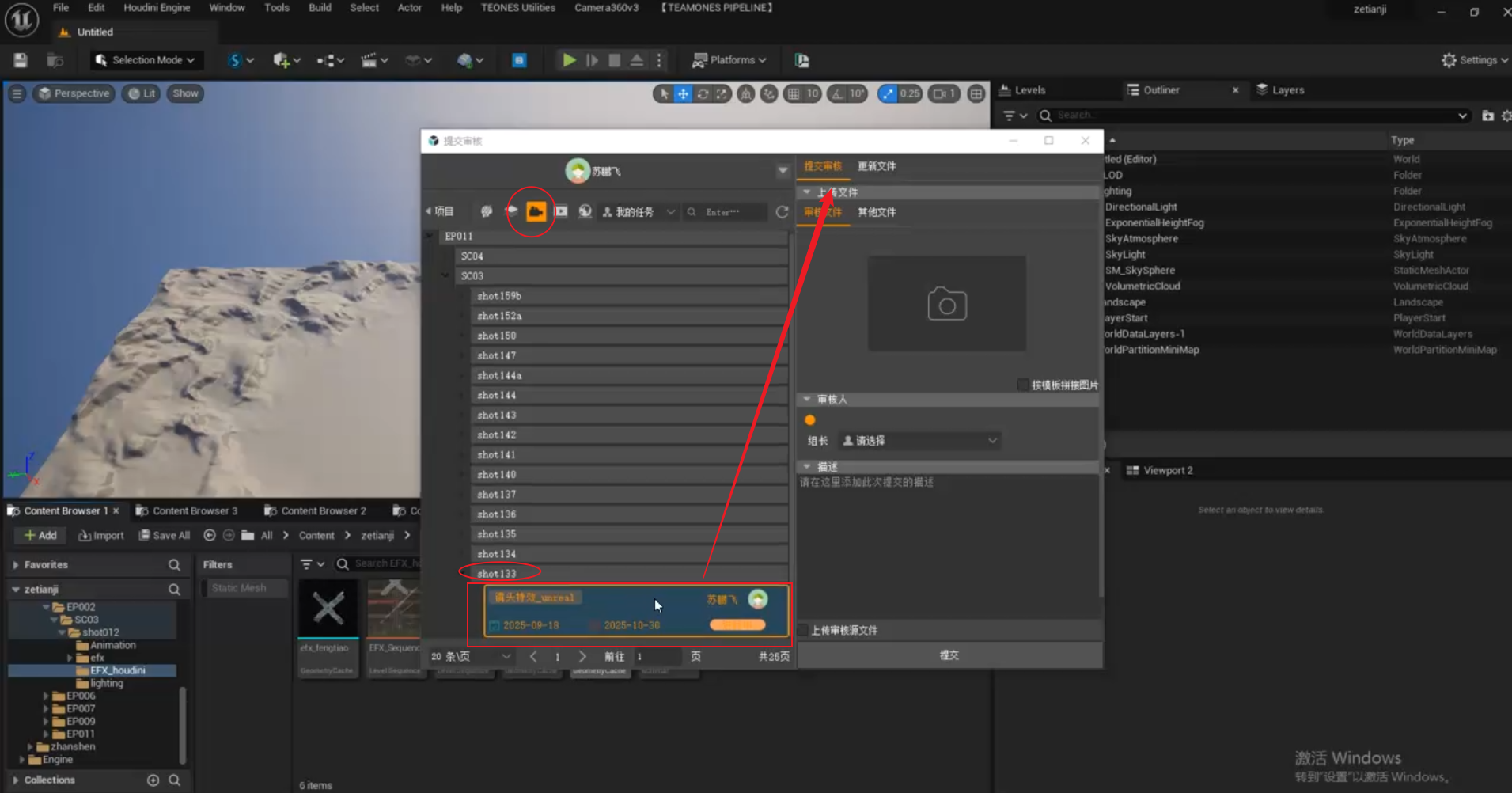Toggle grid snapping button in viewport
Viewport: 1512px width, 793px height.
(793, 93)
